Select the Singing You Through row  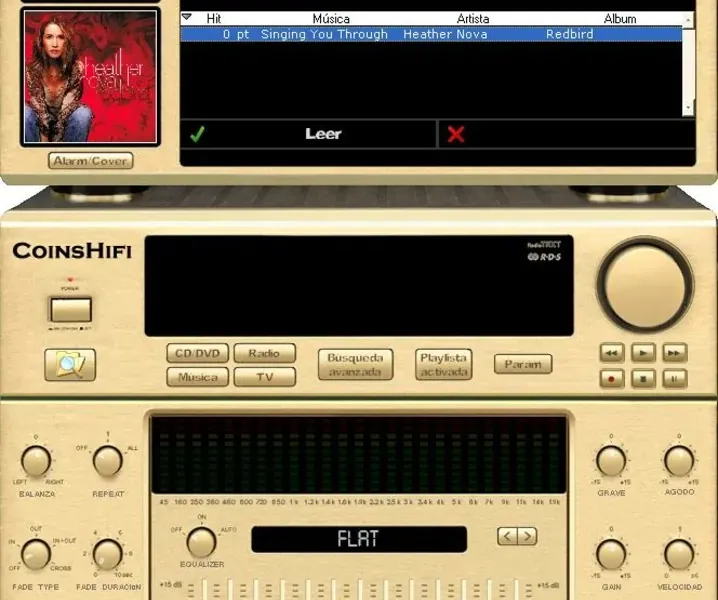tap(431, 34)
